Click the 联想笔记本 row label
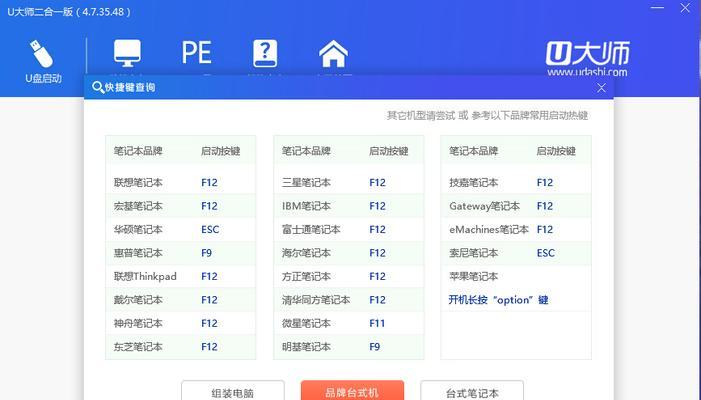Screen dimensions: 701x400 pyautogui.click(x=138, y=182)
